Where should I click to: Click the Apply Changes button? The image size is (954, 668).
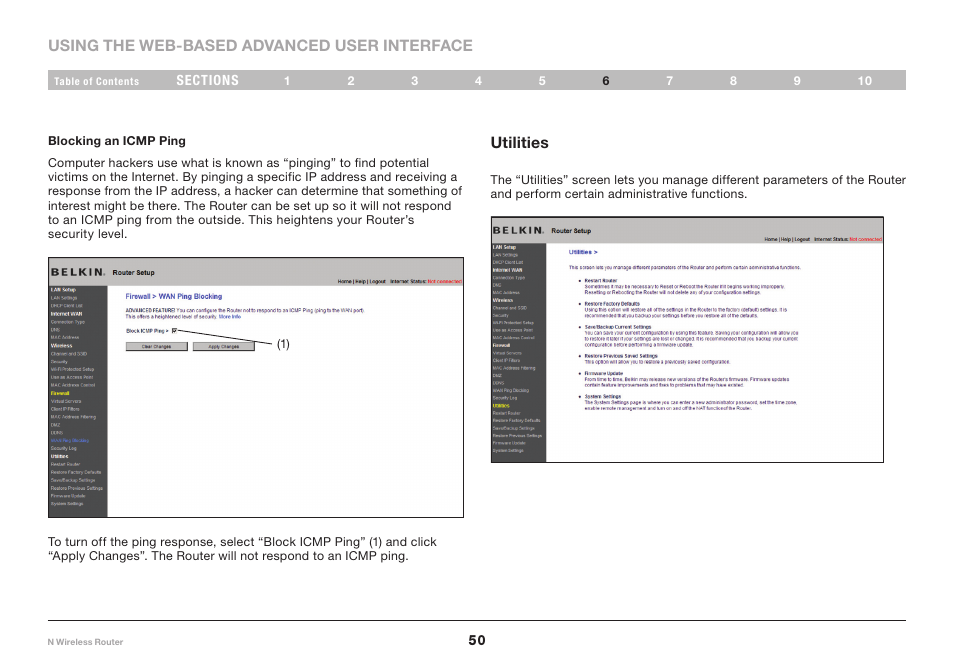click(223, 347)
